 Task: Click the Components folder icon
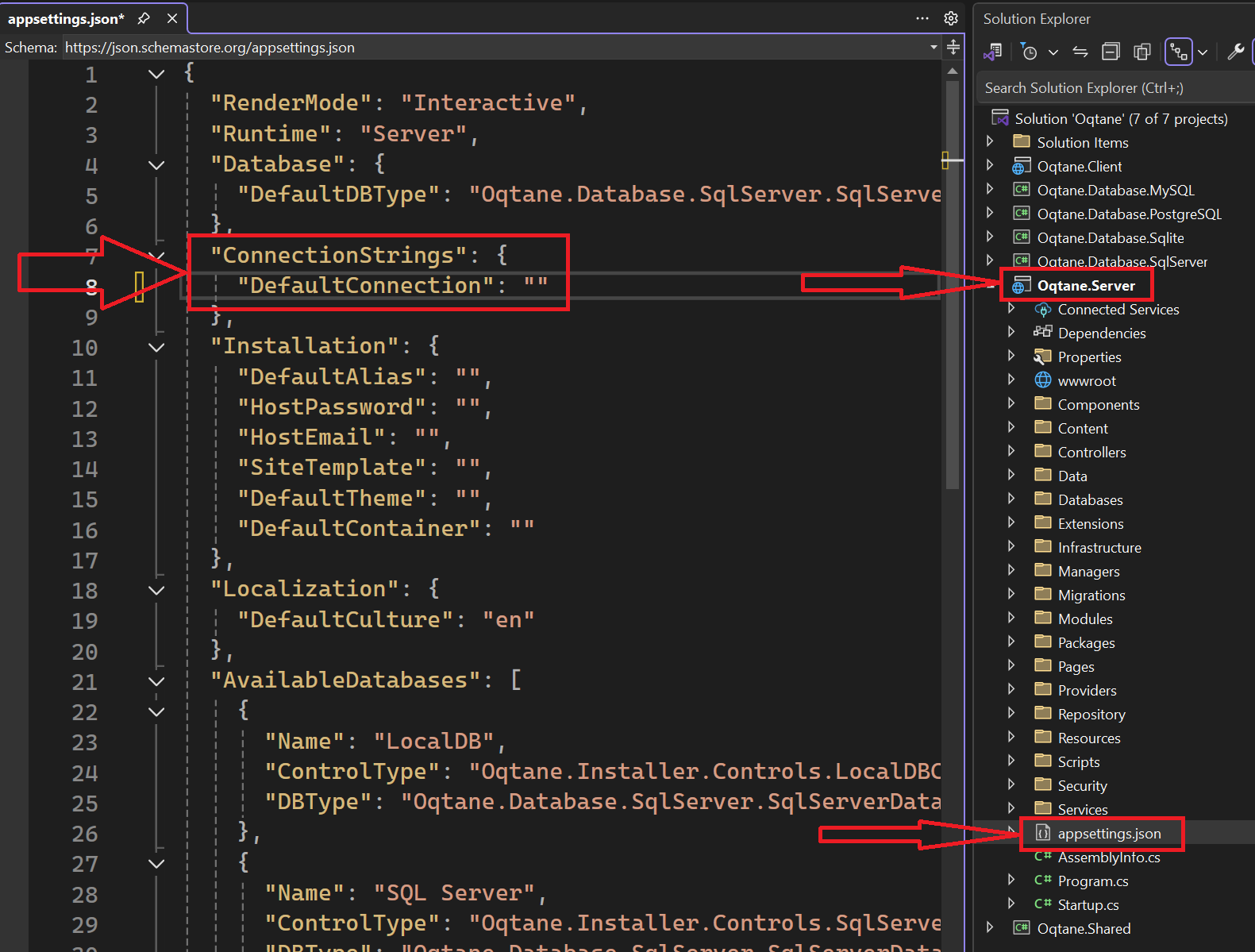pos(1043,403)
